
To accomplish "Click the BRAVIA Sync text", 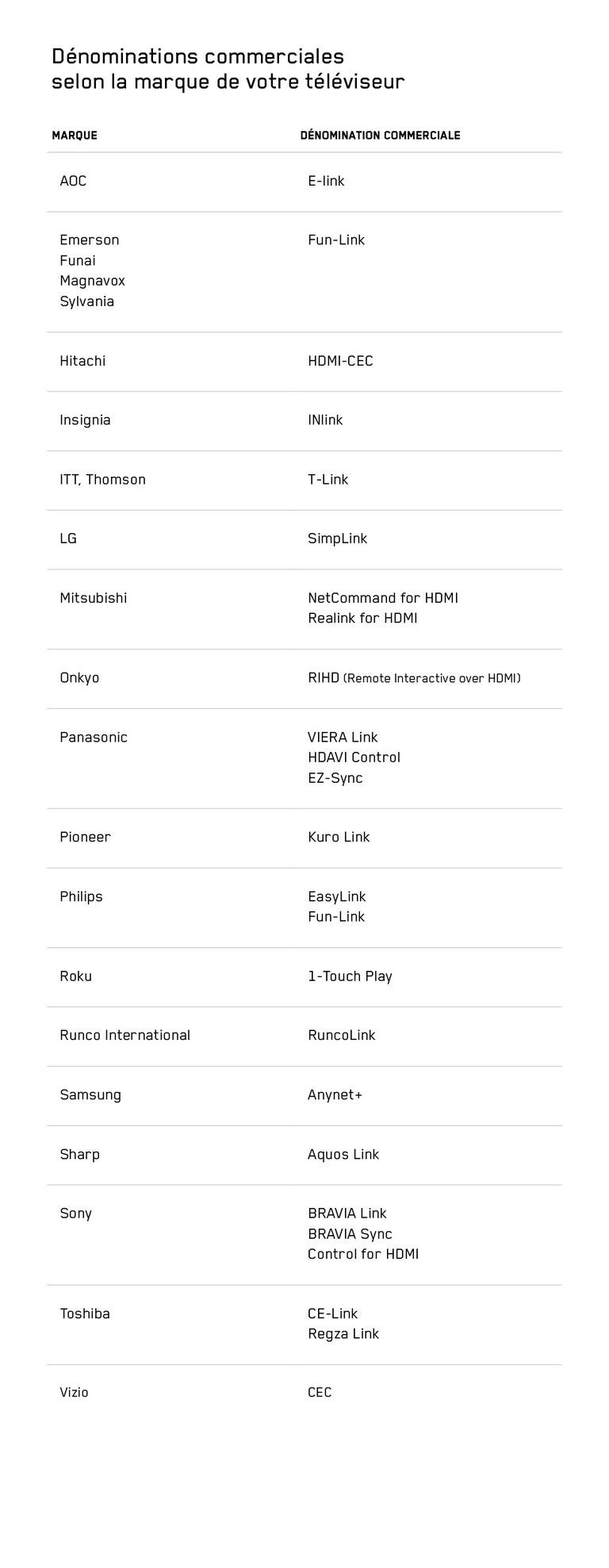I will (x=350, y=1234).
